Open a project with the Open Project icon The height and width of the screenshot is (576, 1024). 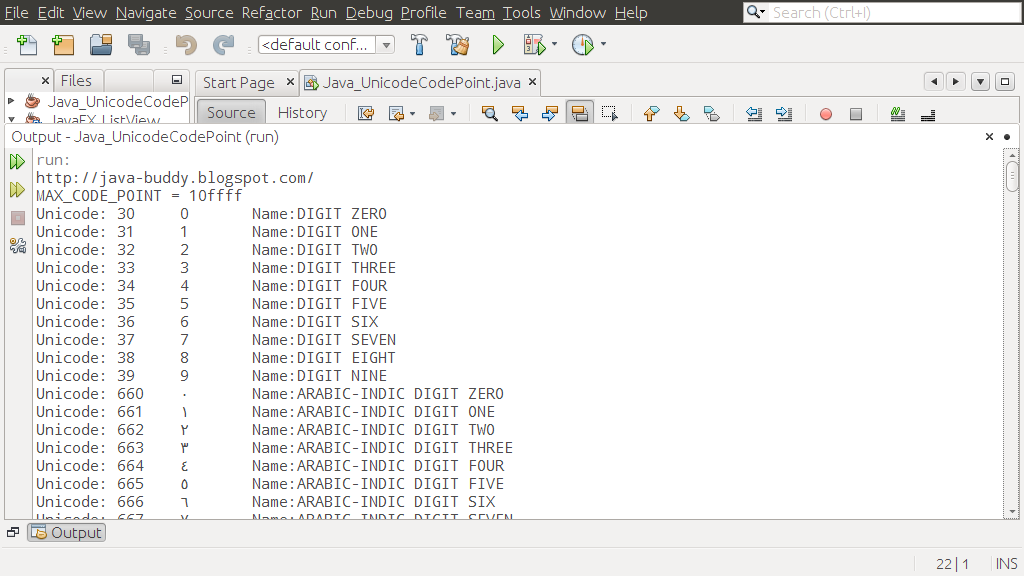tap(103, 44)
